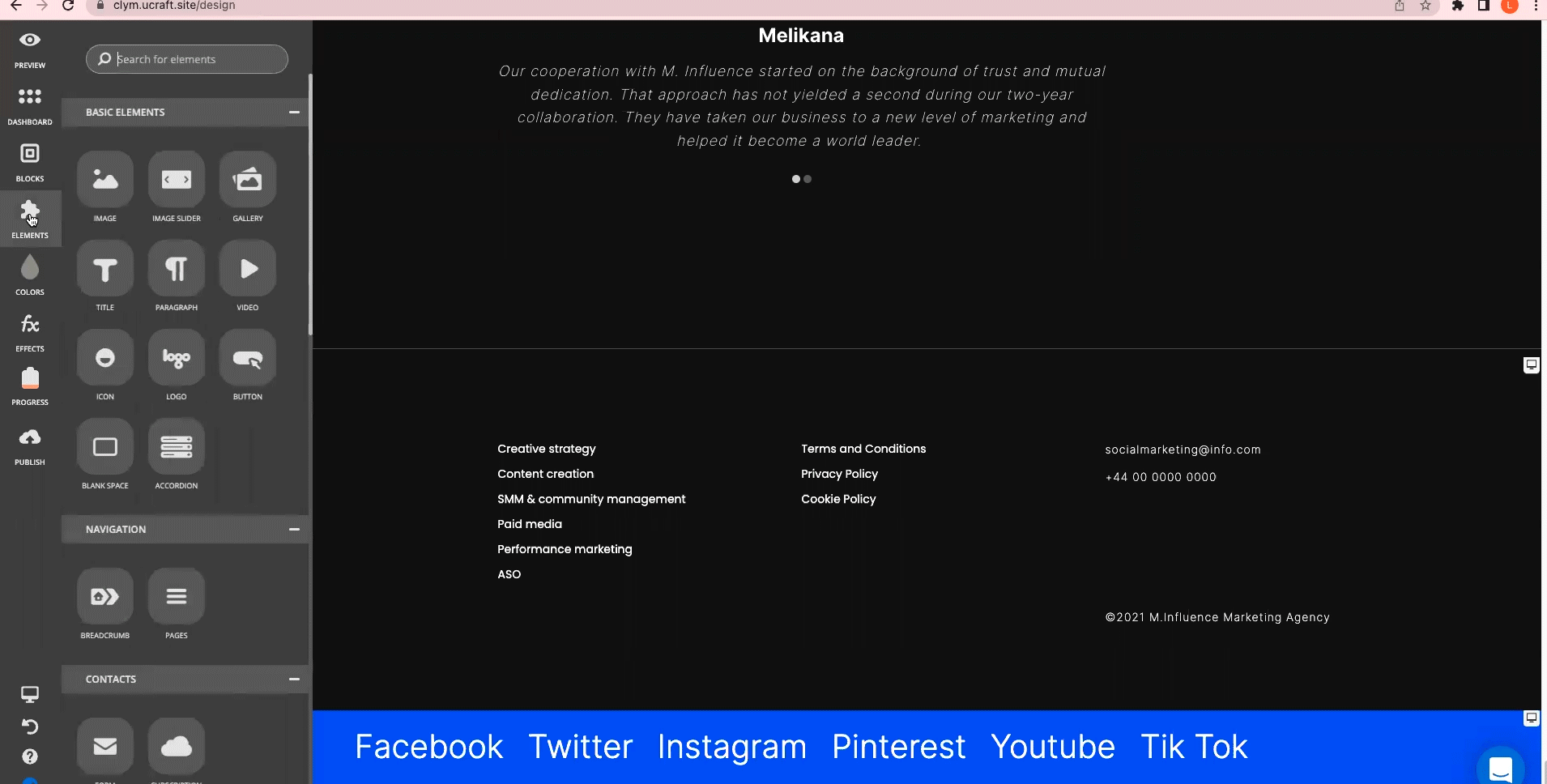Screen dimensions: 1547x784
Task: Click the Instagram social link
Action: (732, 747)
